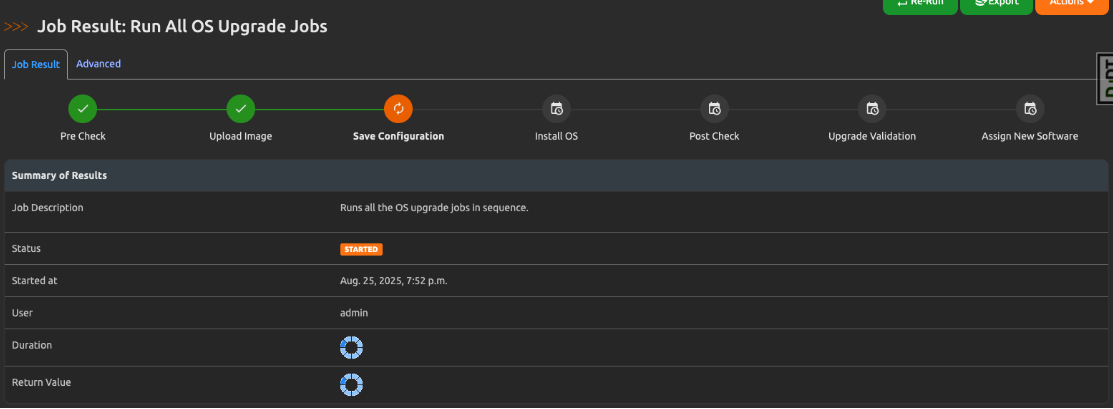1113x409 pixels.
Task: Click the Return Value loading spinner
Action: click(351, 384)
